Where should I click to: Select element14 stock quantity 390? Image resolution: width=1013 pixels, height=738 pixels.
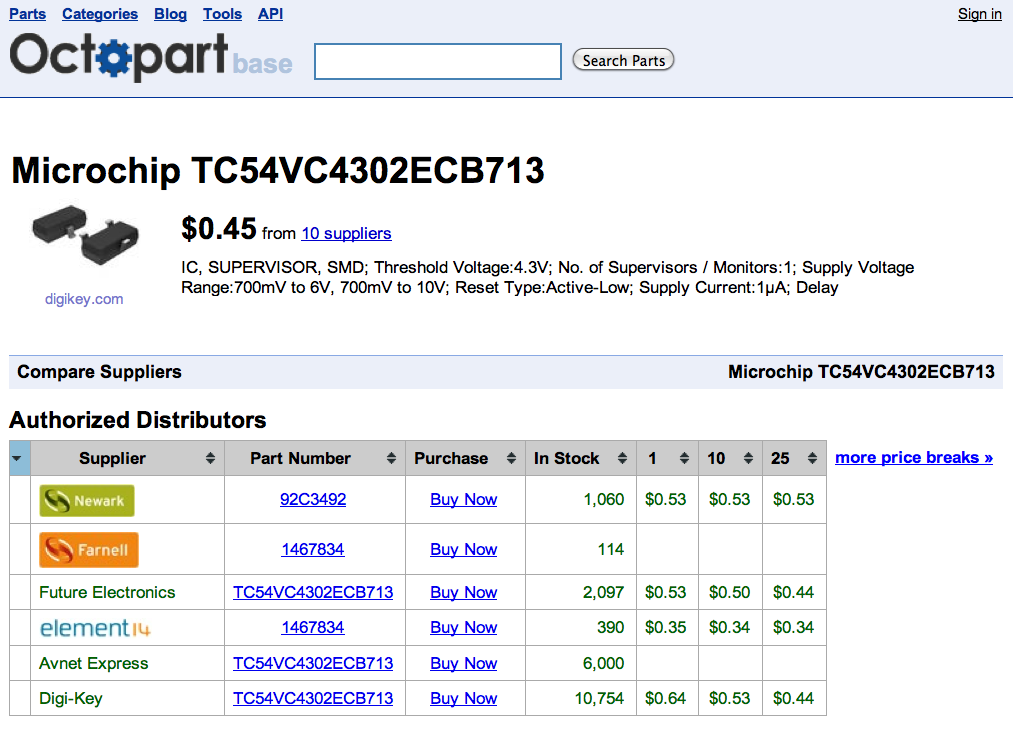[x=611, y=627]
